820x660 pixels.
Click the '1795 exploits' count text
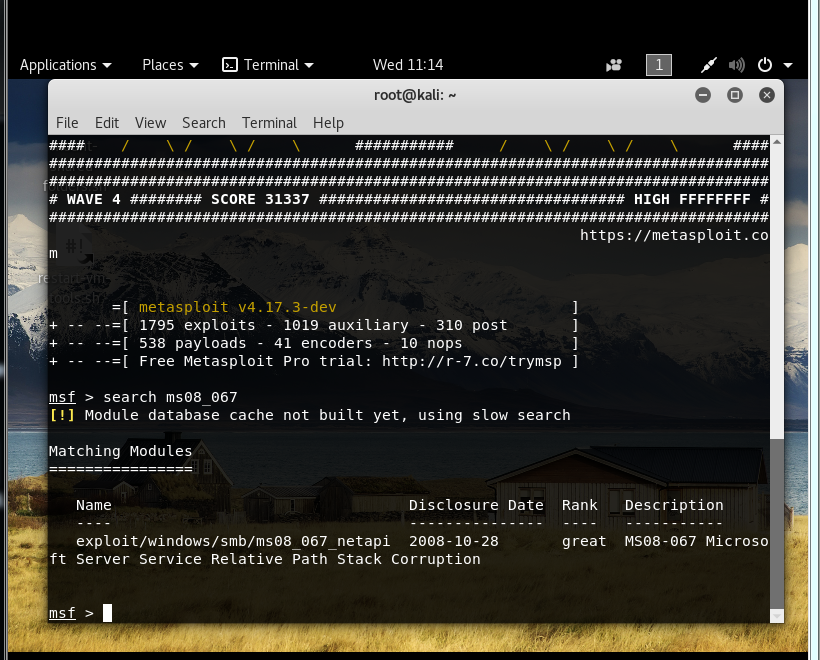197,325
